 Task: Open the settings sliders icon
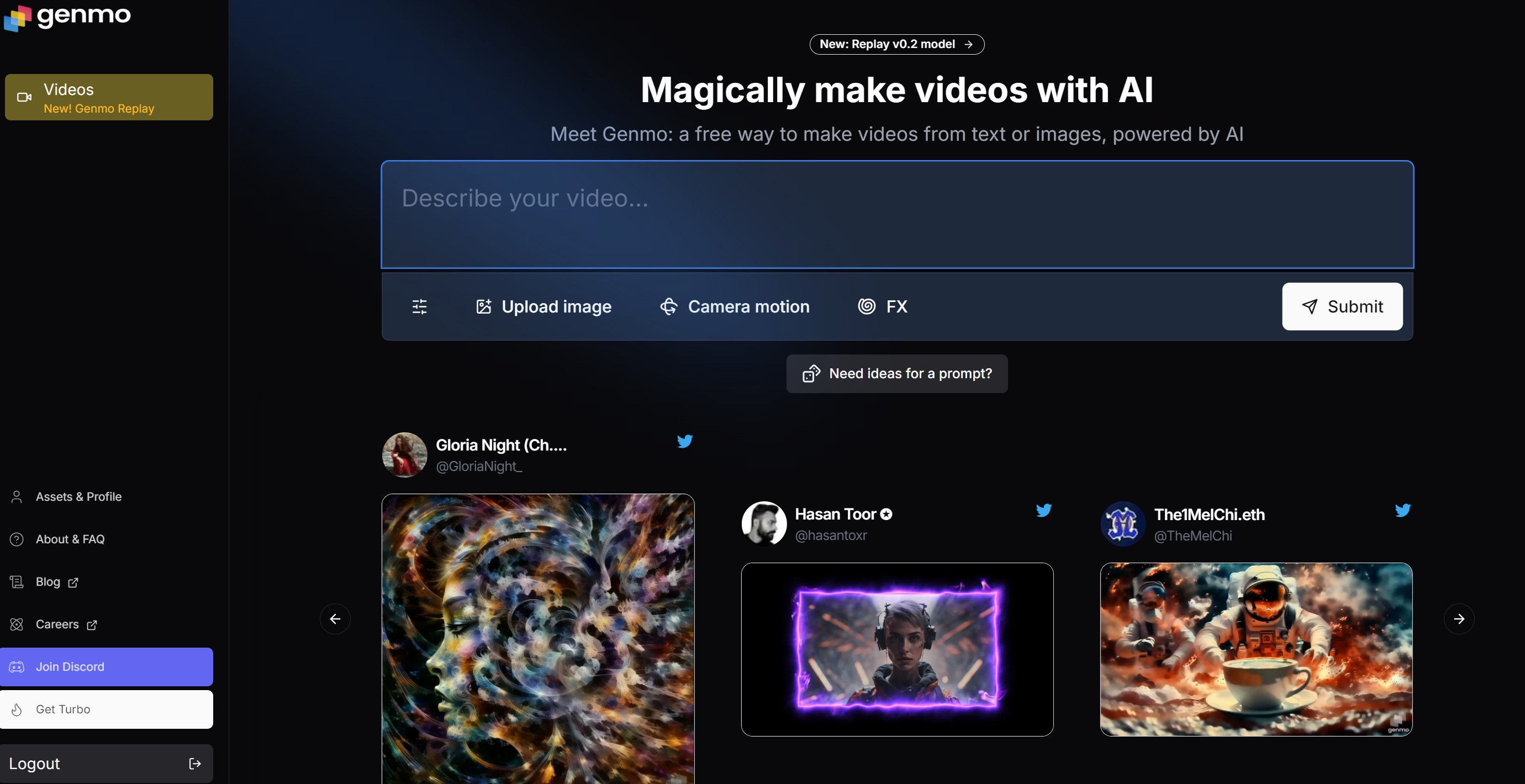[419, 306]
